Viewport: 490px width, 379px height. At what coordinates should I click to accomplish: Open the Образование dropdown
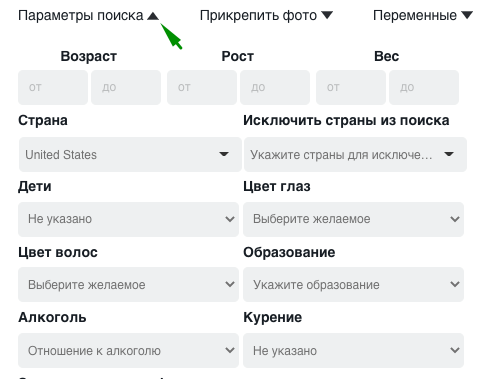click(x=353, y=284)
